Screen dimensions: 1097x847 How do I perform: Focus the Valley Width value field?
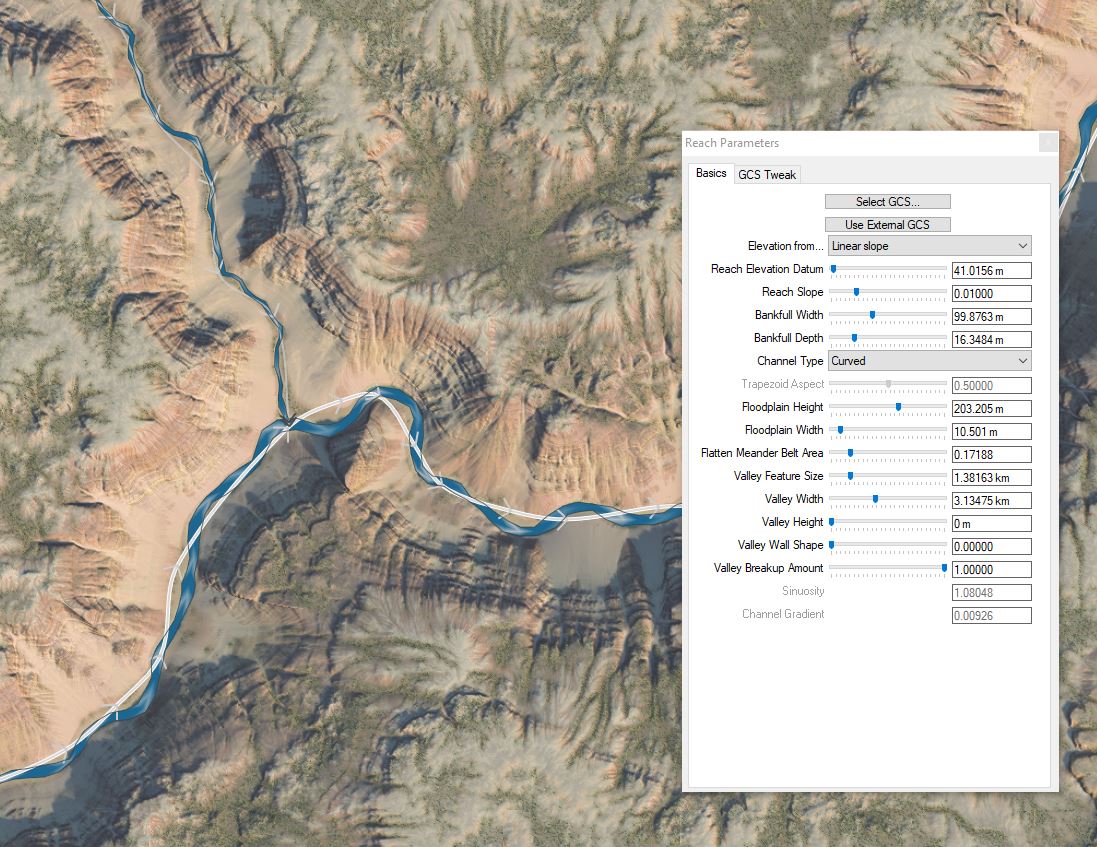click(990, 501)
